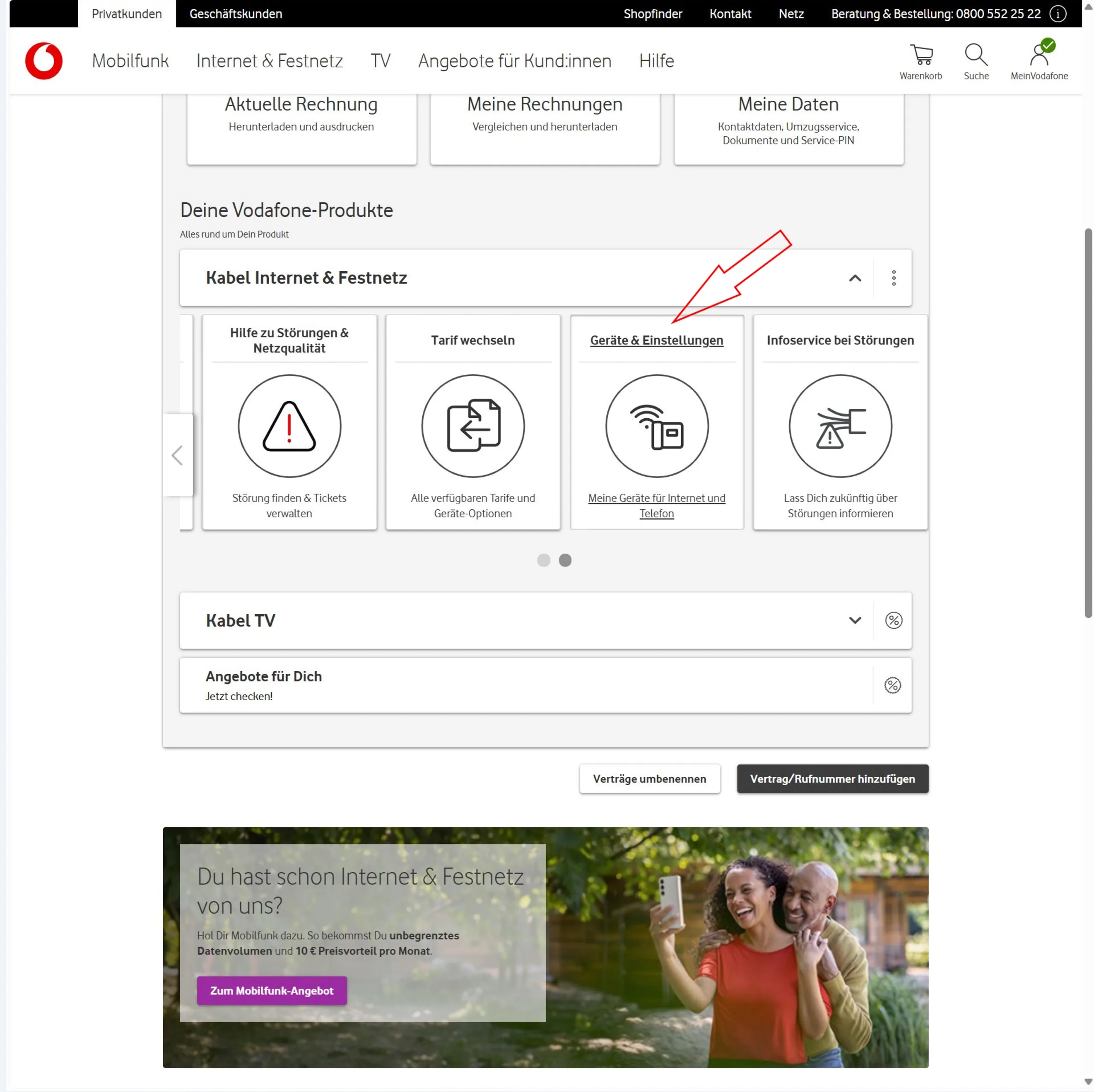The width and height of the screenshot is (1094, 1092).
Task: Select the second carousel page dot
Action: (565, 560)
